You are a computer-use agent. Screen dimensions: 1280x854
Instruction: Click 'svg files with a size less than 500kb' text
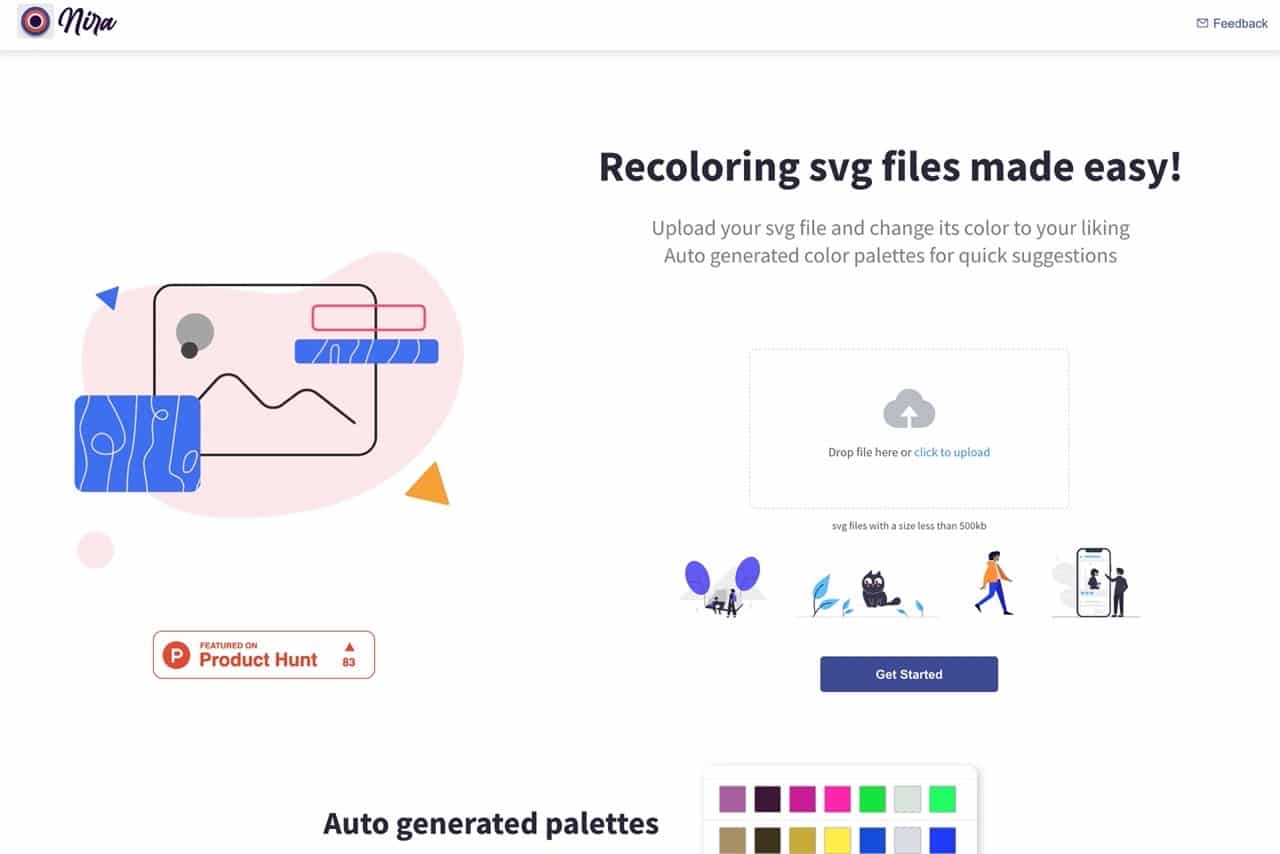[x=909, y=525]
